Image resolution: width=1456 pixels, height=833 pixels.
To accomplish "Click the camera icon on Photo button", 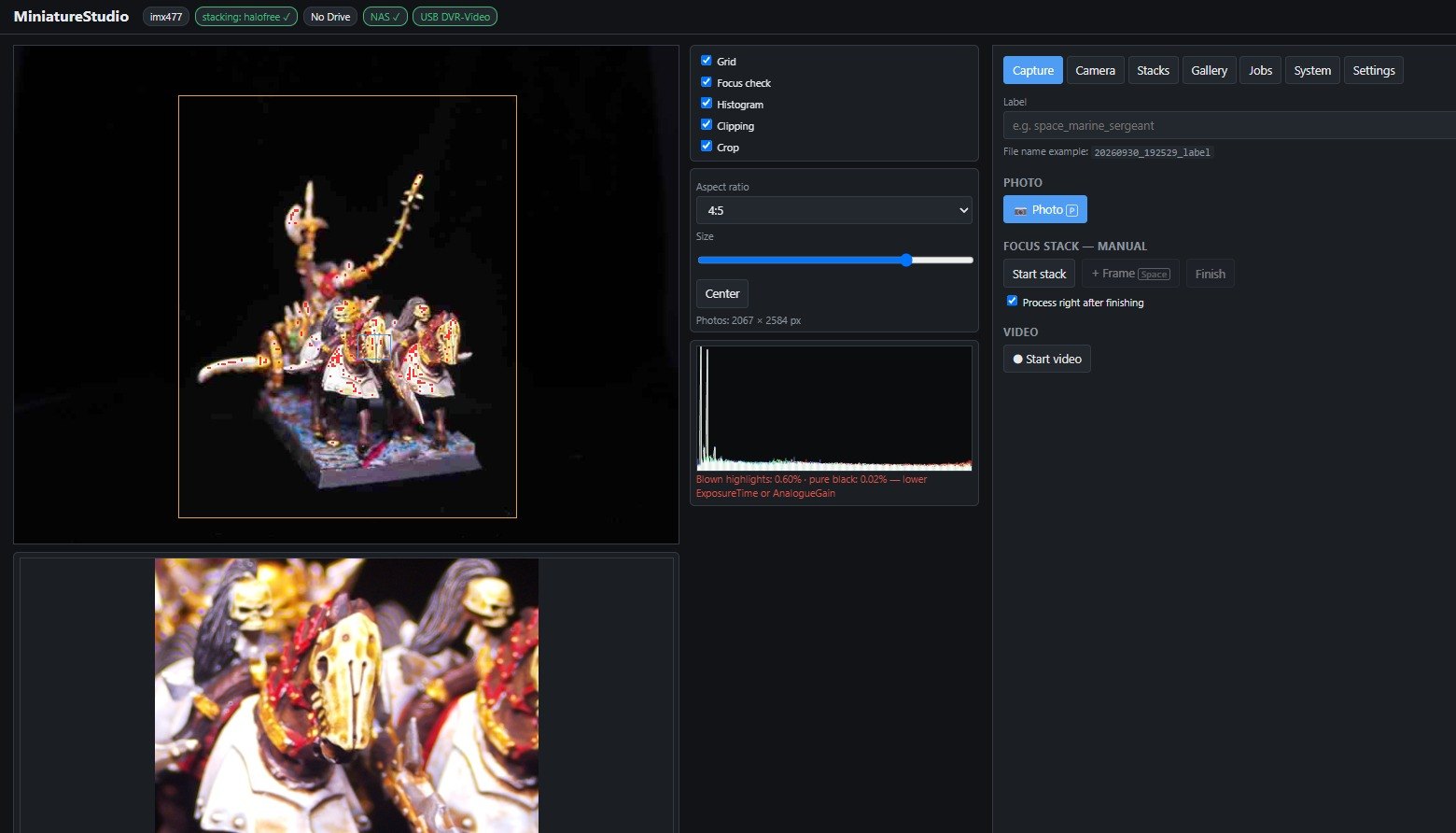I will click(1020, 210).
